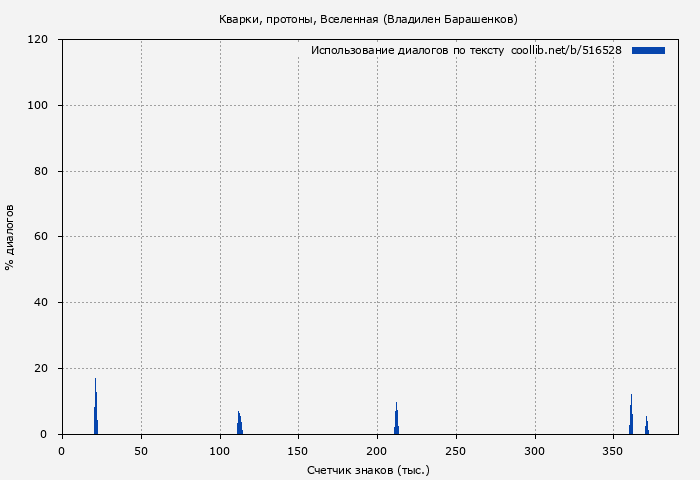Click the y-axis label "% диалогов"

[10, 237]
